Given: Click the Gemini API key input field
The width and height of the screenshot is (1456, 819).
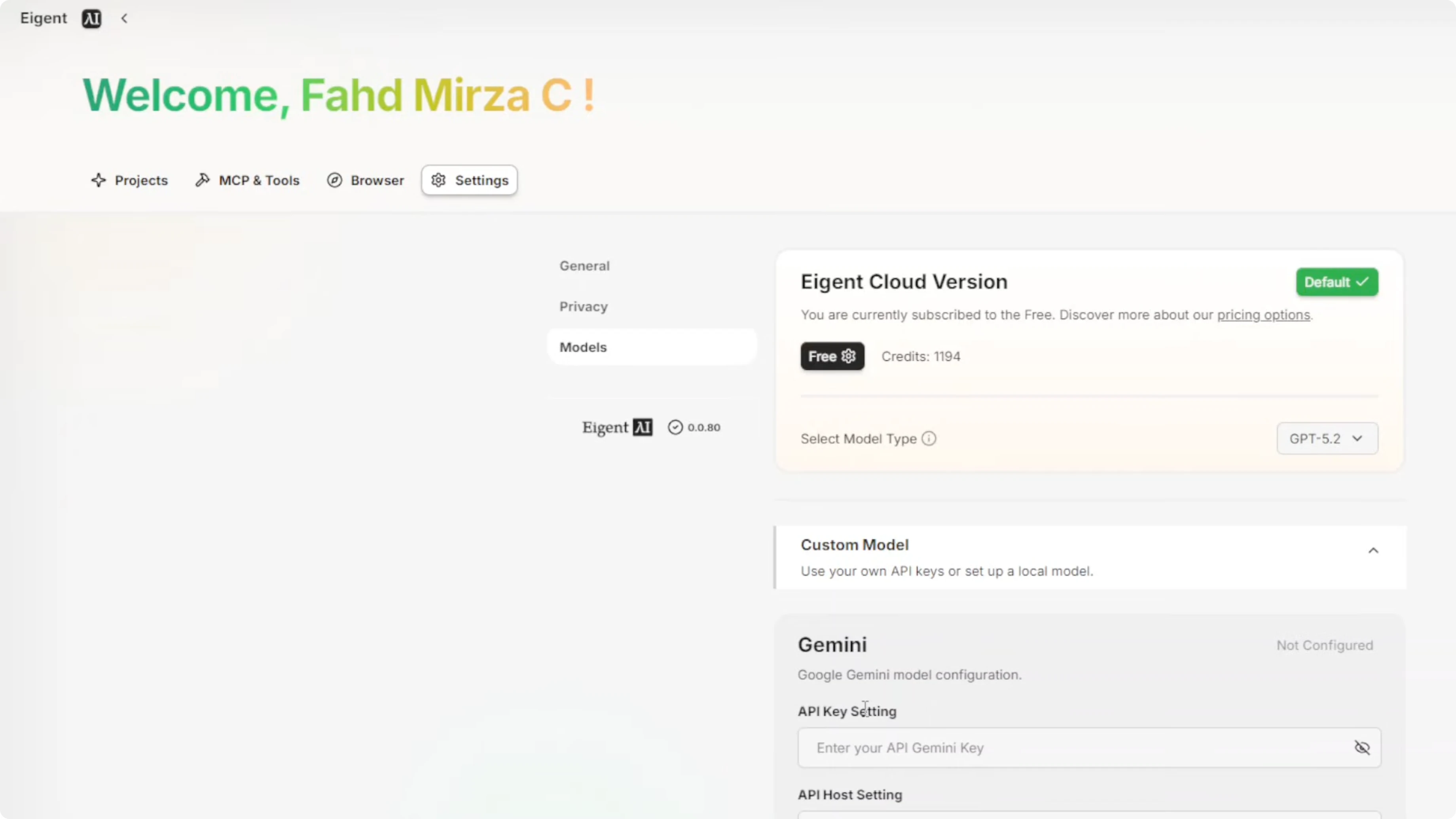Looking at the screenshot, I should click(1074, 748).
